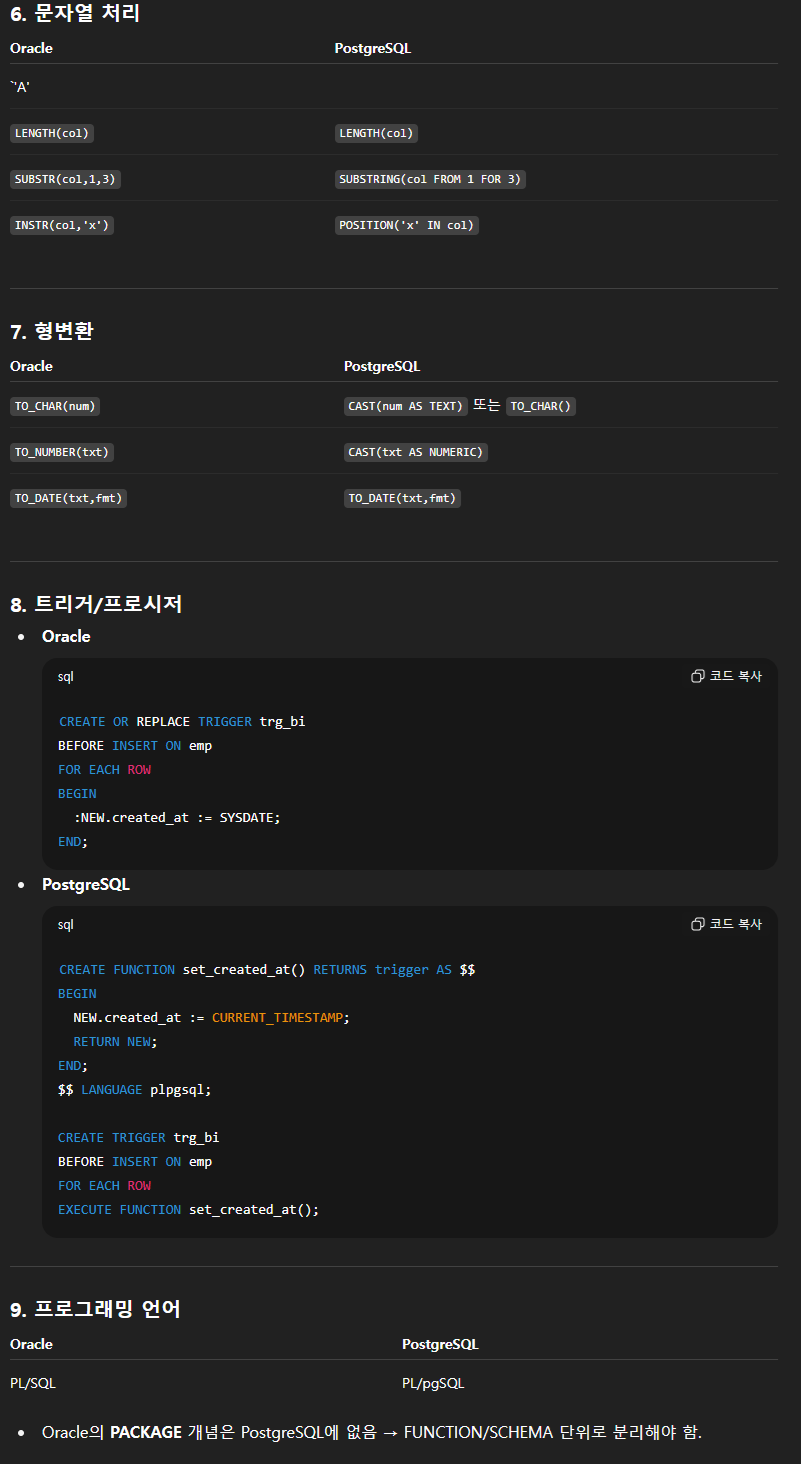Click the INSTR(col,'x') inline code element
The height and width of the screenshot is (1464, 801).
[60, 224]
